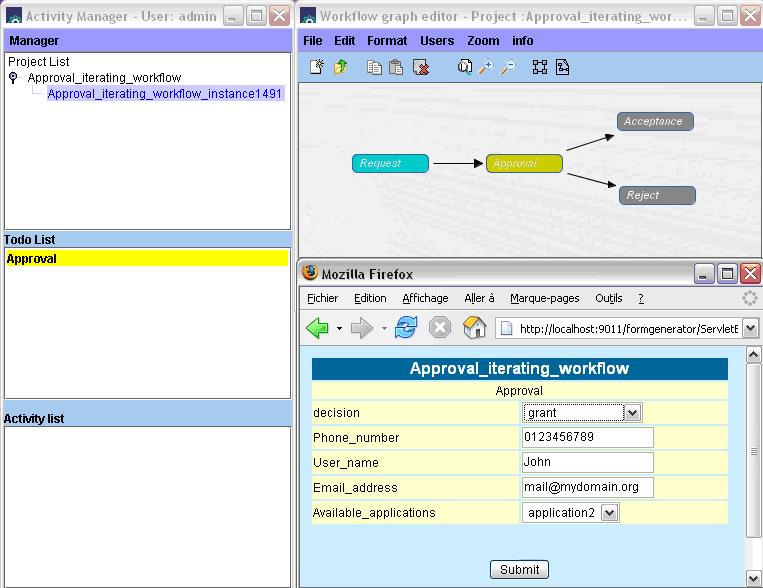Select the Approval item in Todo List
This screenshot has height=588, width=763.
[146, 258]
